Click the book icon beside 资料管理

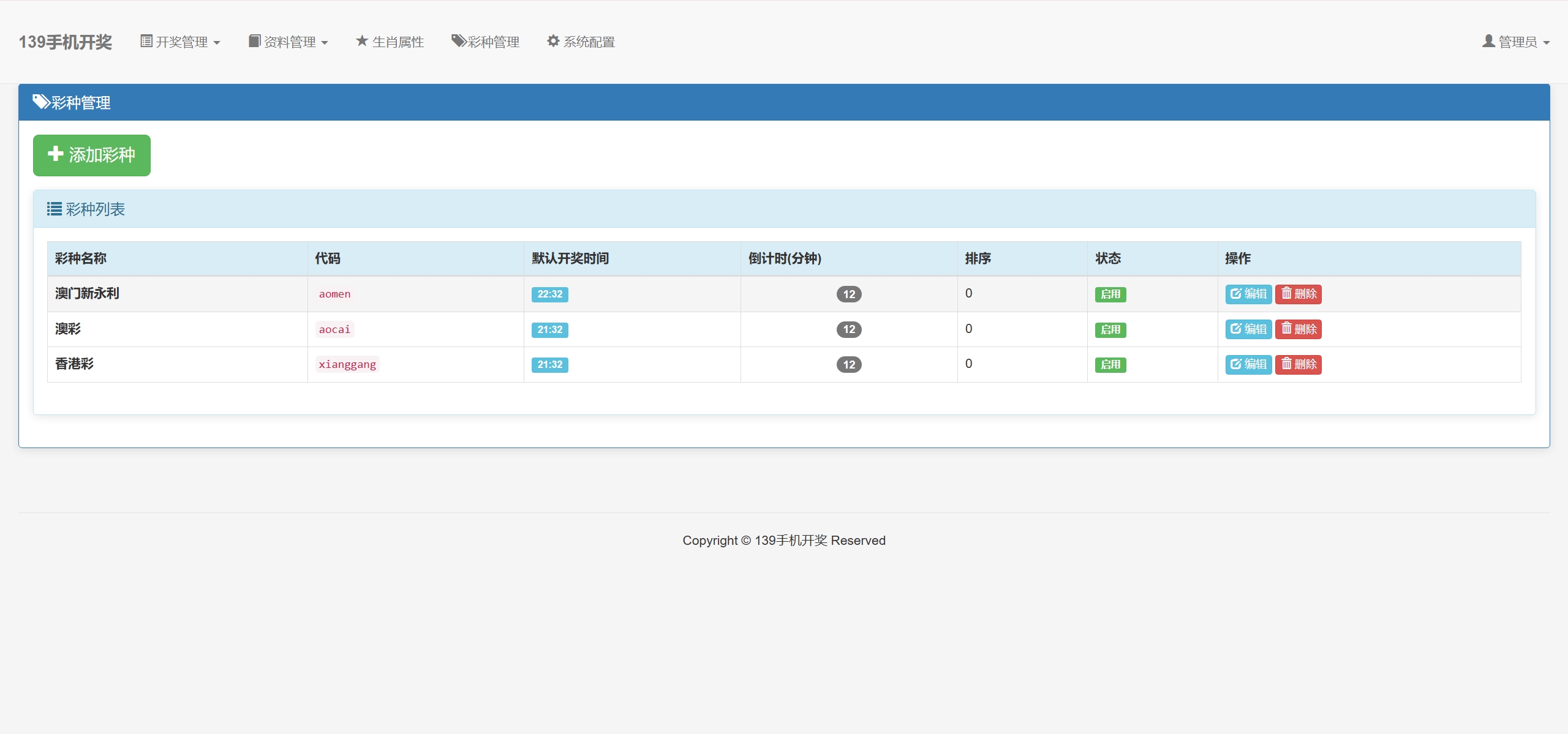click(x=254, y=41)
